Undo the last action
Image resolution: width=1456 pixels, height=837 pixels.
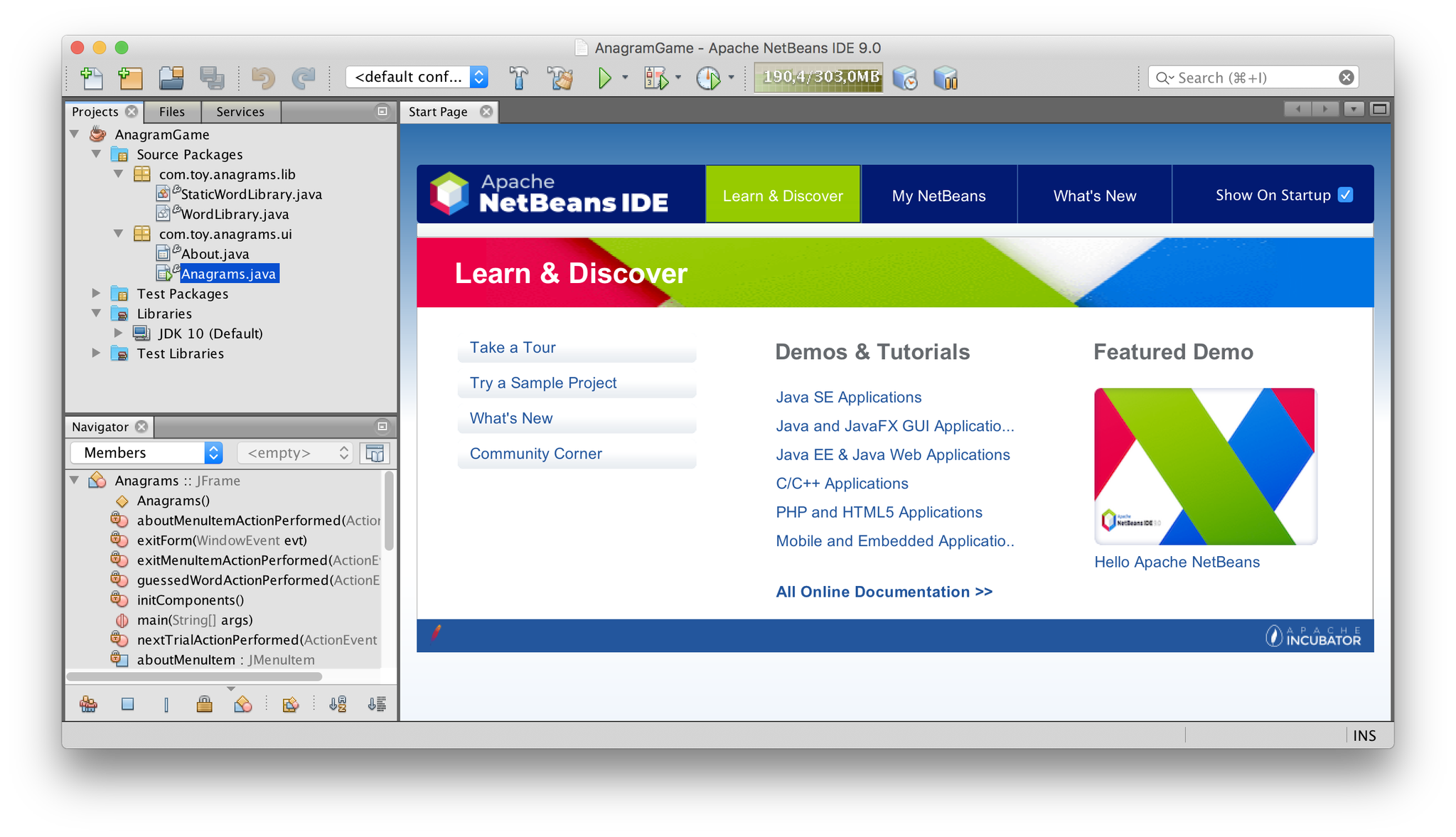[x=263, y=78]
